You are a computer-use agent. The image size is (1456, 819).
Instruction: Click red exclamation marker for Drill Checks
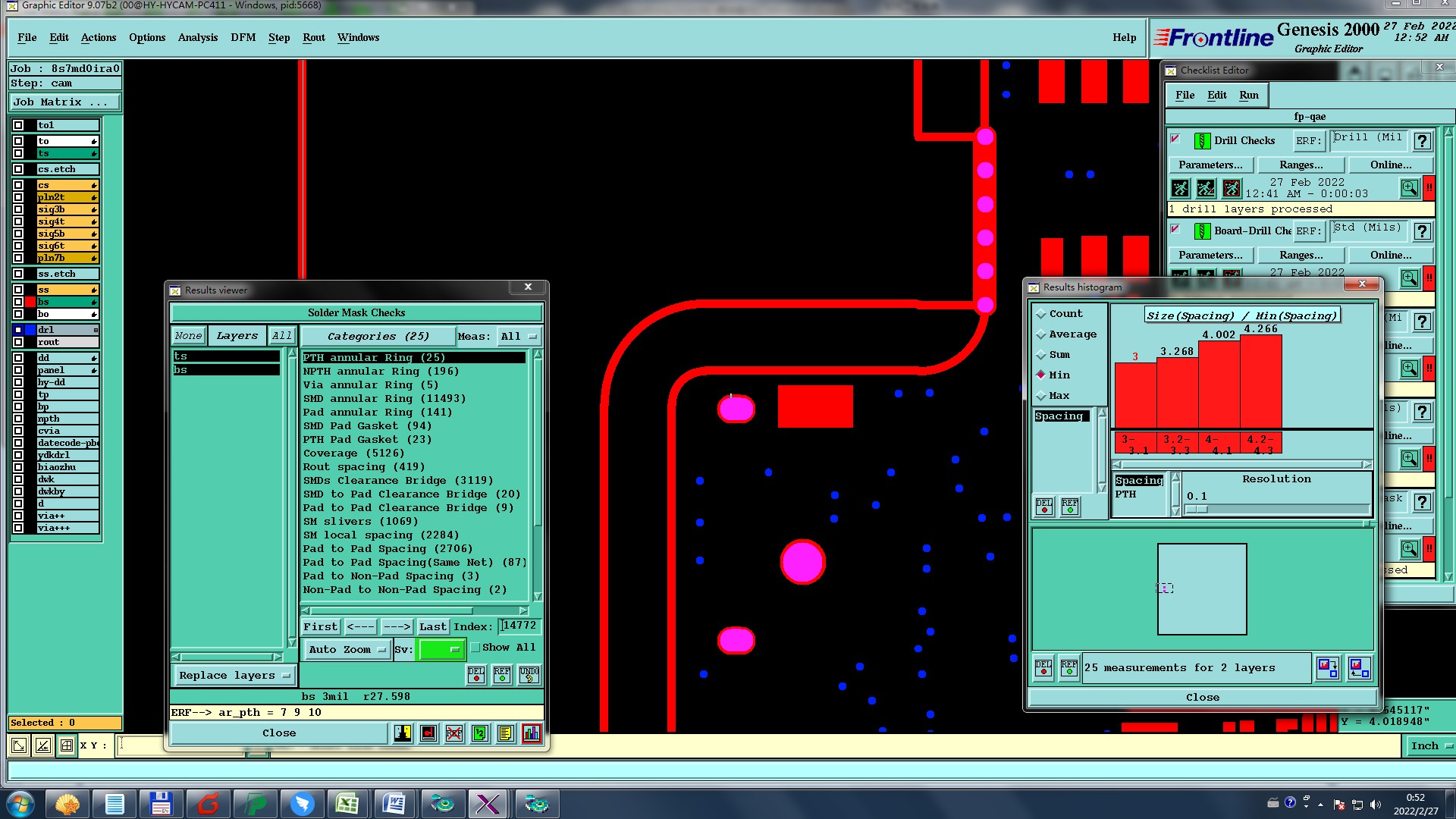(1429, 188)
